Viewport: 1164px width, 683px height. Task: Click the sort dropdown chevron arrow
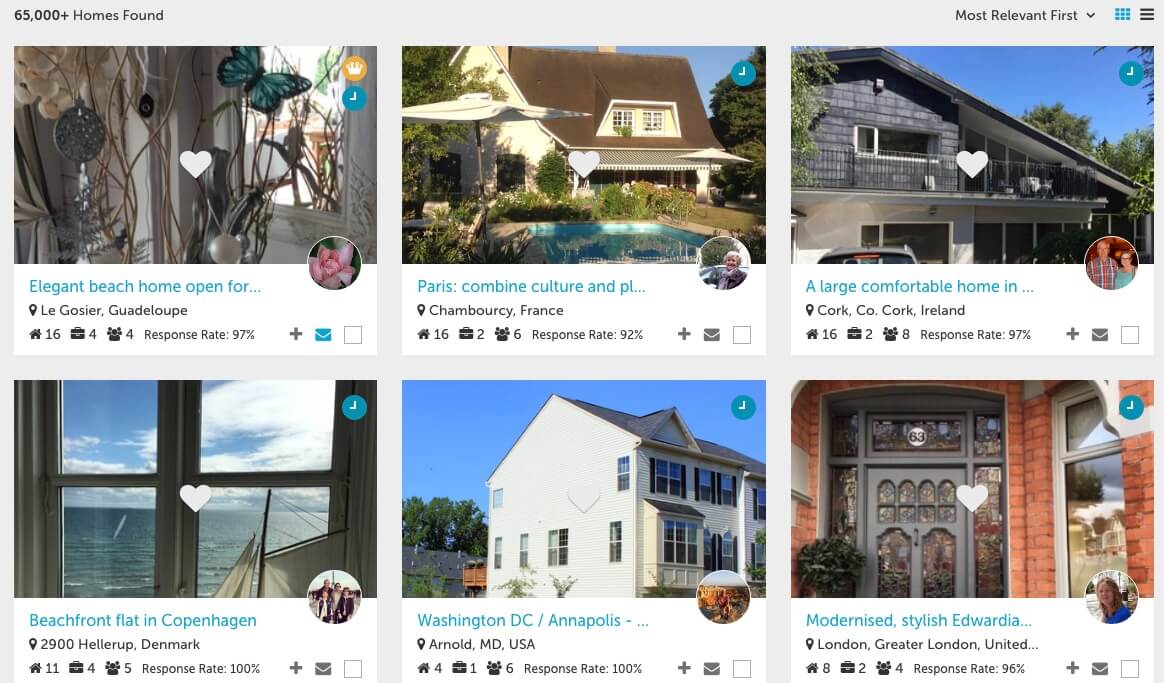(x=1091, y=15)
